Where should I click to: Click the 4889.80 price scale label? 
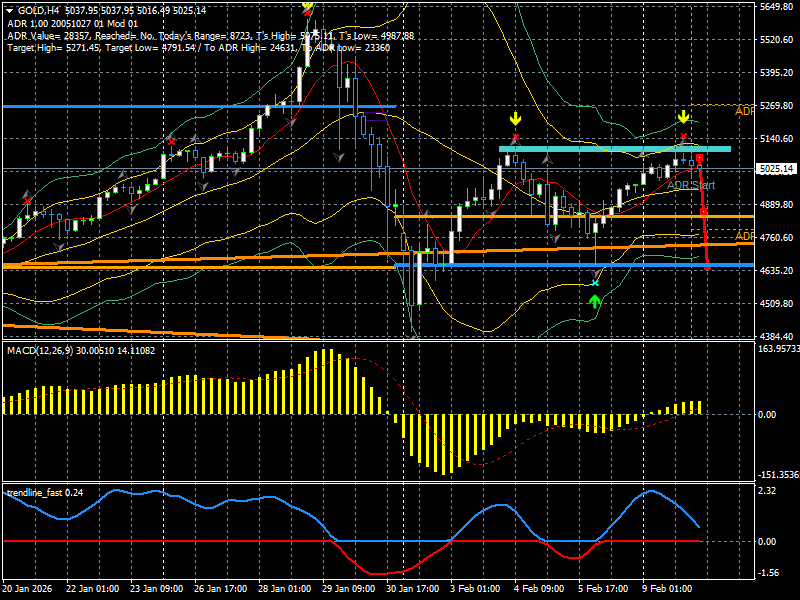coord(777,205)
